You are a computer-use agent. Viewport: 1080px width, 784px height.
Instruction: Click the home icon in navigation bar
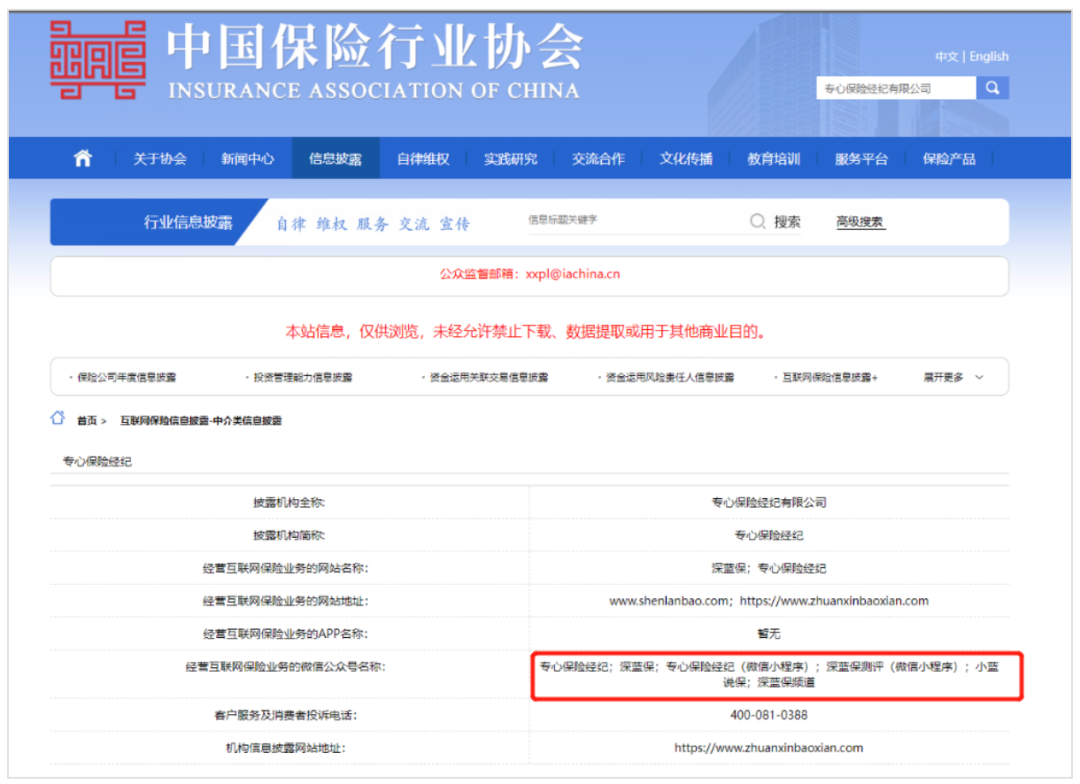(x=83, y=158)
